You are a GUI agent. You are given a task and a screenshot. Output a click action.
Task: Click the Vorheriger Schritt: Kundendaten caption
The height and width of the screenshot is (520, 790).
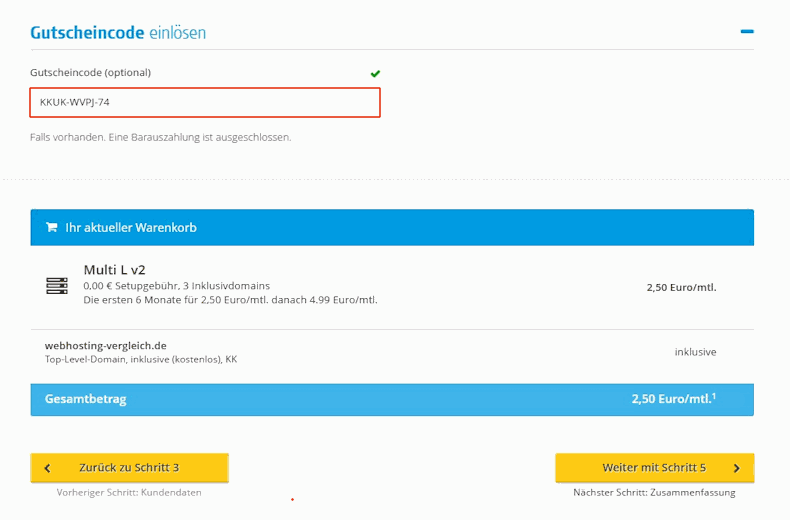[x=129, y=492]
